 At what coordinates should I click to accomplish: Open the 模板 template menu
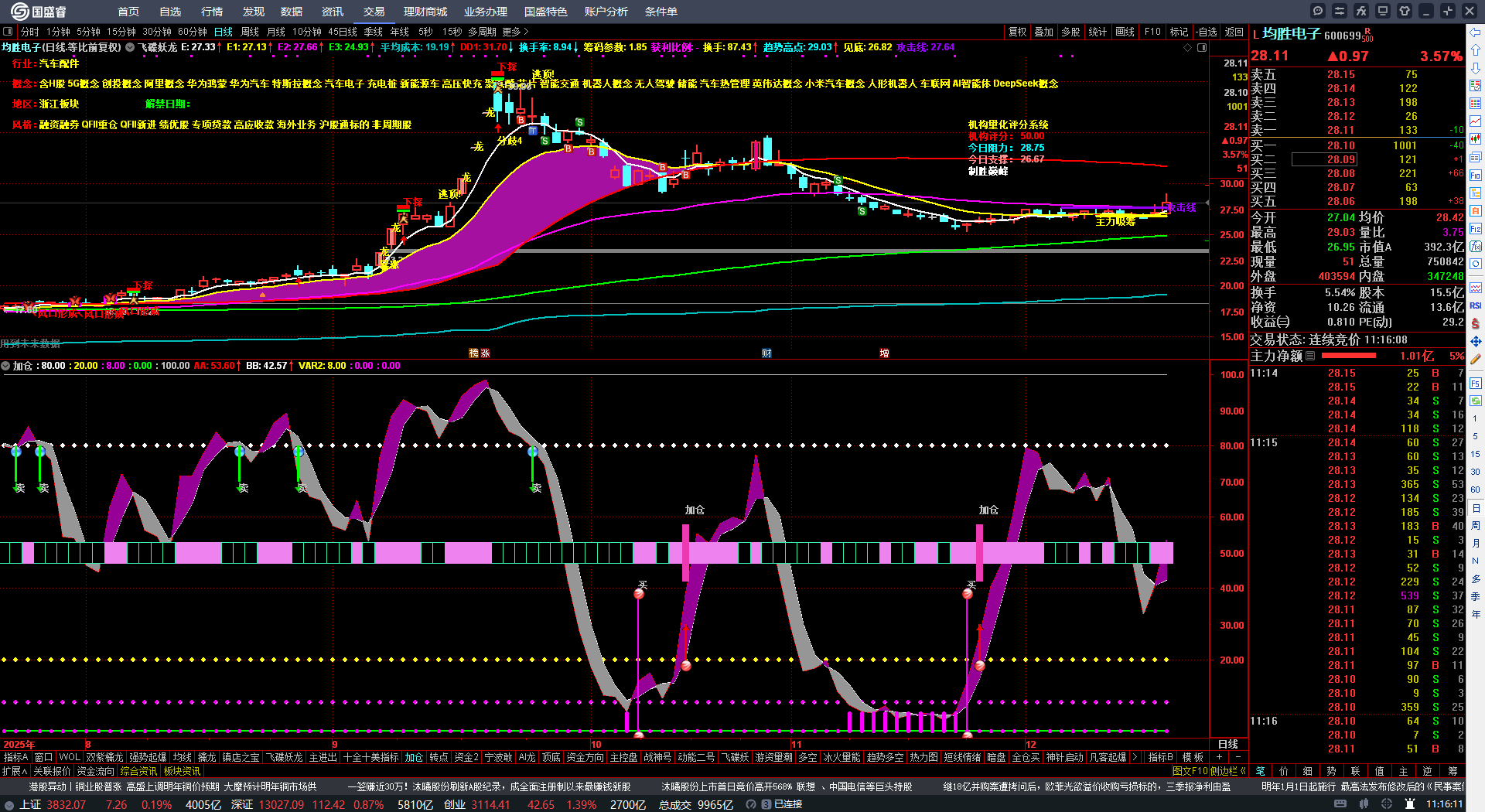pyautogui.click(x=1193, y=757)
